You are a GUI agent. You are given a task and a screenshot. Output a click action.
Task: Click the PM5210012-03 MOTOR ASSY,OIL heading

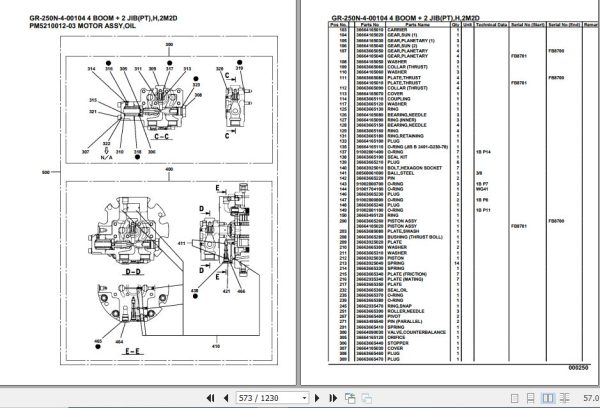click(x=82, y=26)
